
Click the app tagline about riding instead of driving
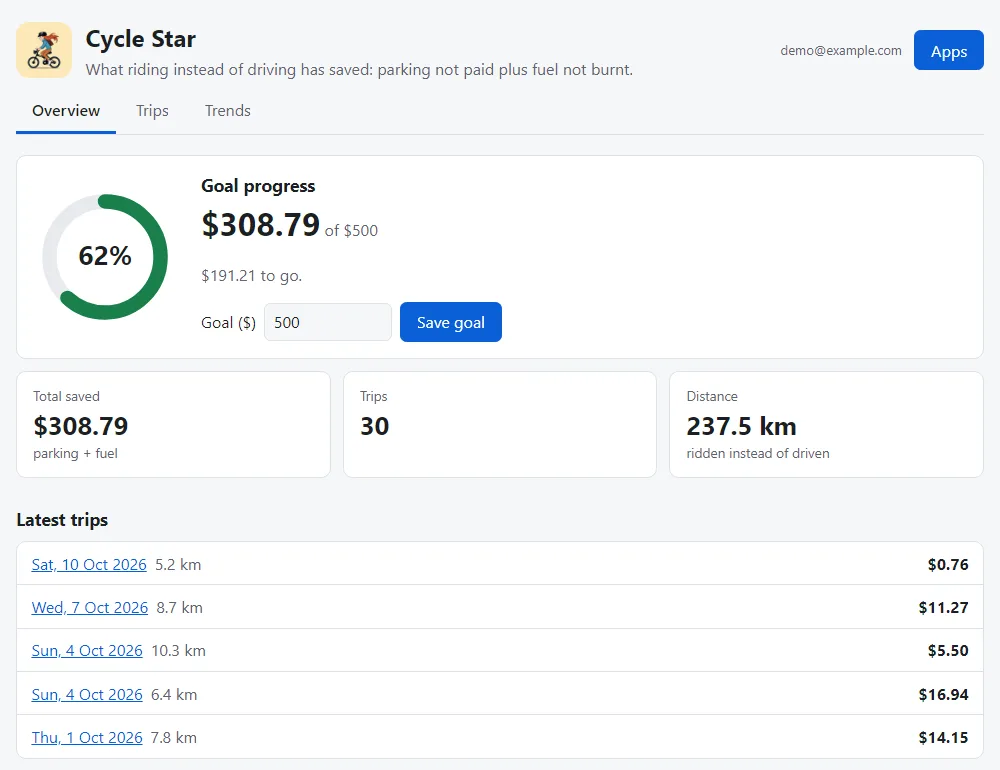coord(359,70)
